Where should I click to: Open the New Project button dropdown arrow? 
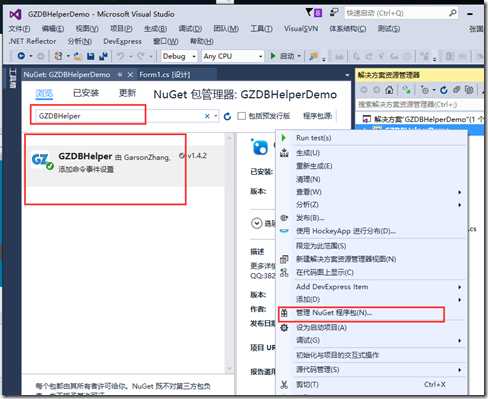[68, 56]
